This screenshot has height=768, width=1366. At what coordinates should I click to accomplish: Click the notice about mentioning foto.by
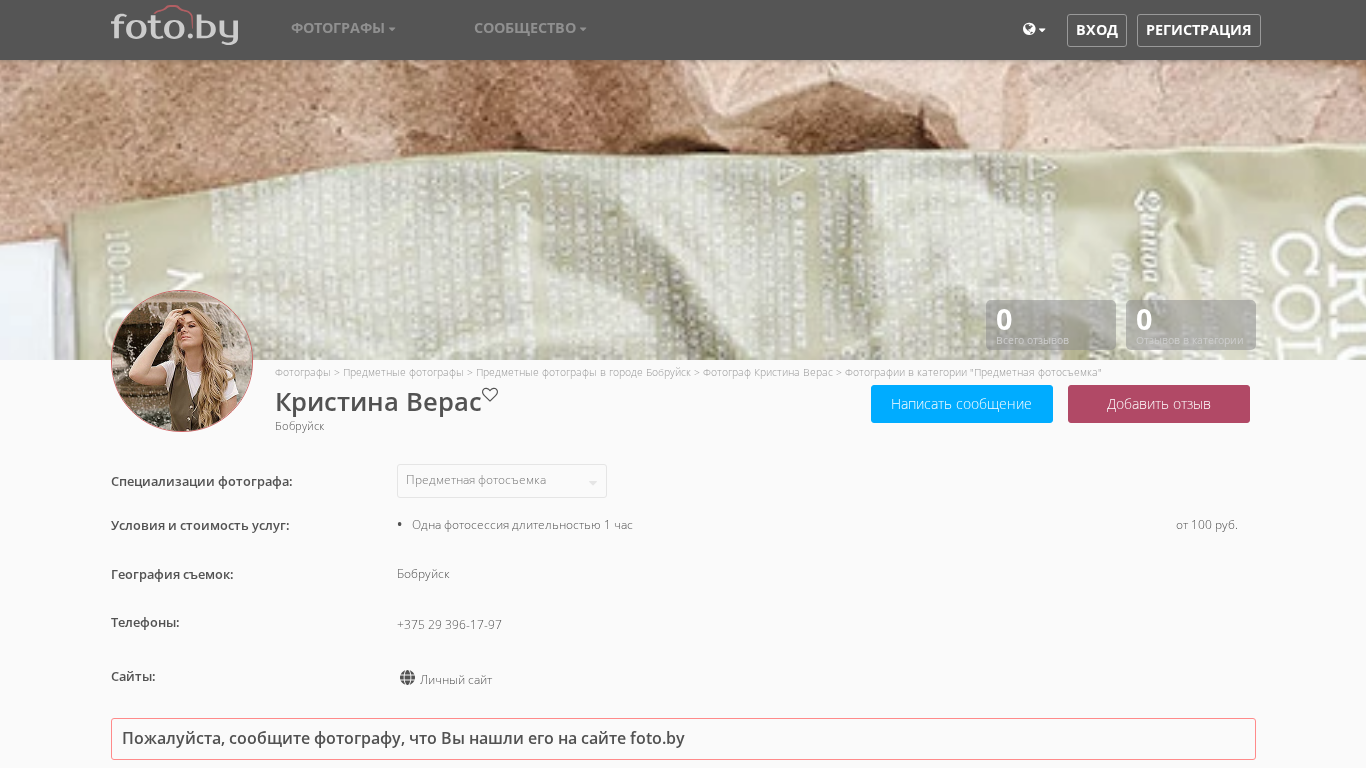[x=683, y=739]
